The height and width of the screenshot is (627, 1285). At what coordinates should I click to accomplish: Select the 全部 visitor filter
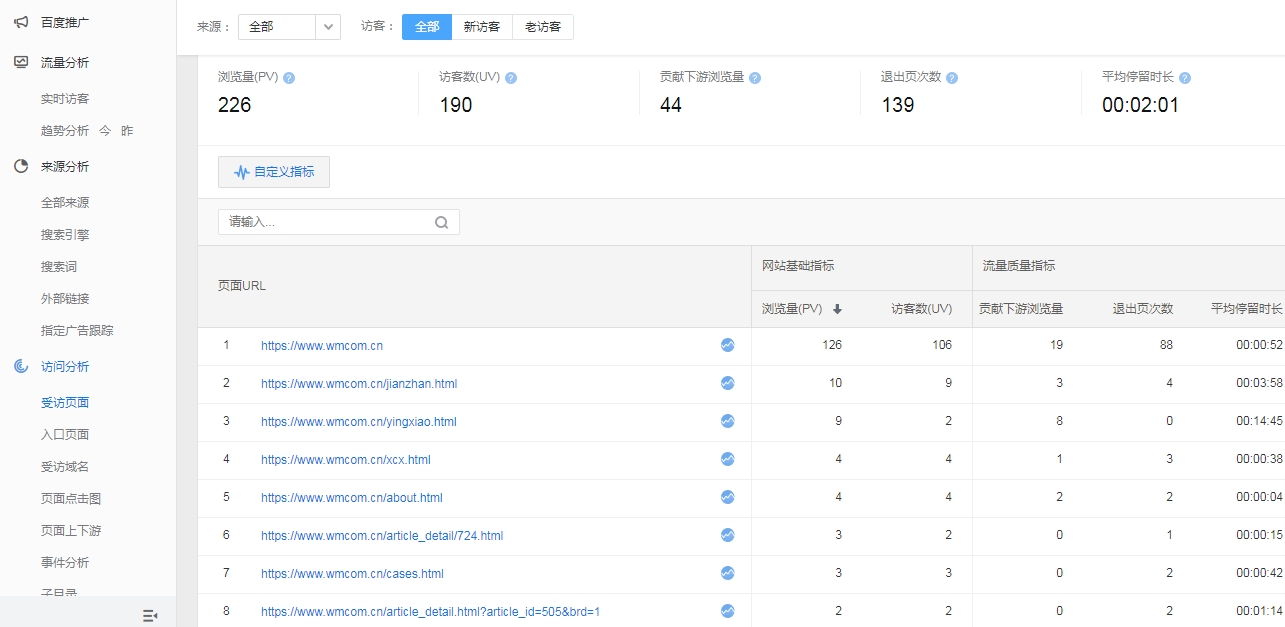[x=427, y=27]
